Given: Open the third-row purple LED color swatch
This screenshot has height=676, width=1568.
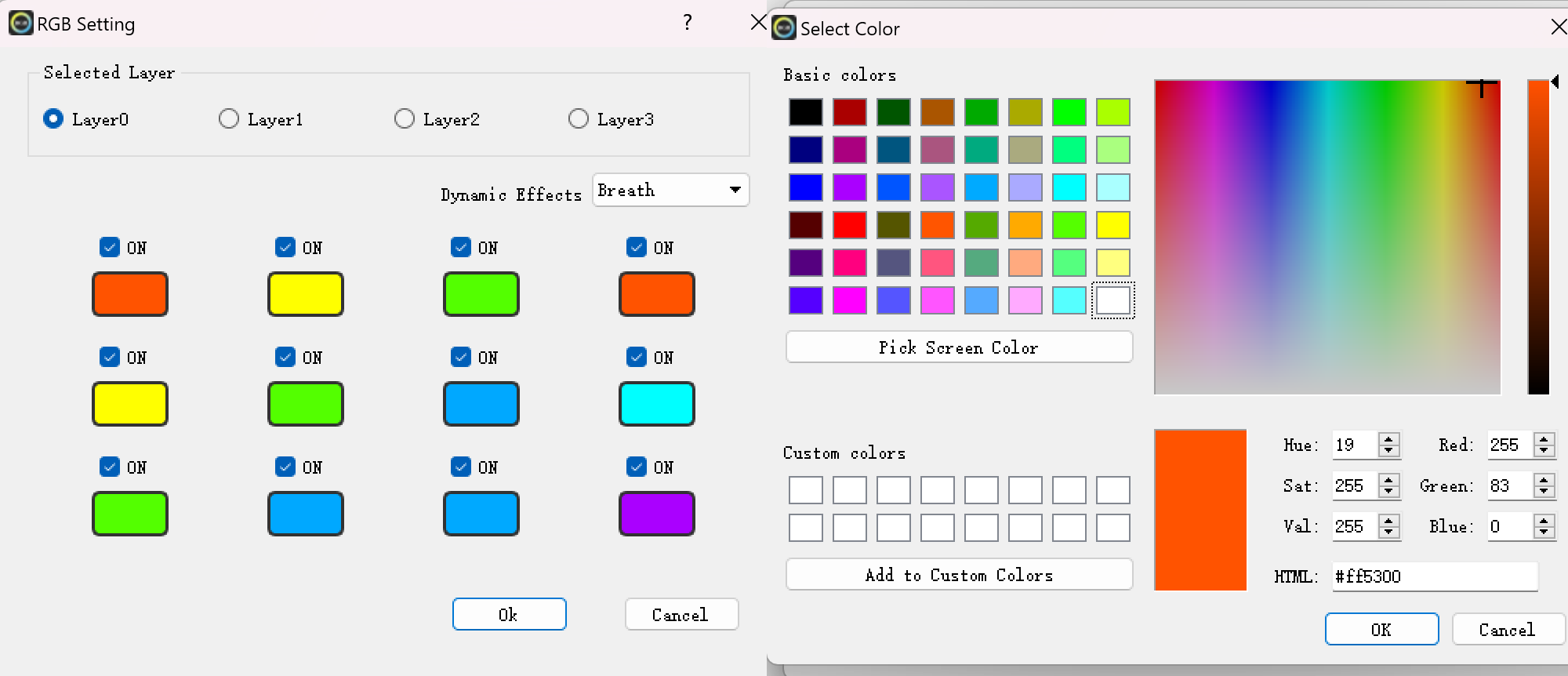Looking at the screenshot, I should pyautogui.click(x=657, y=514).
